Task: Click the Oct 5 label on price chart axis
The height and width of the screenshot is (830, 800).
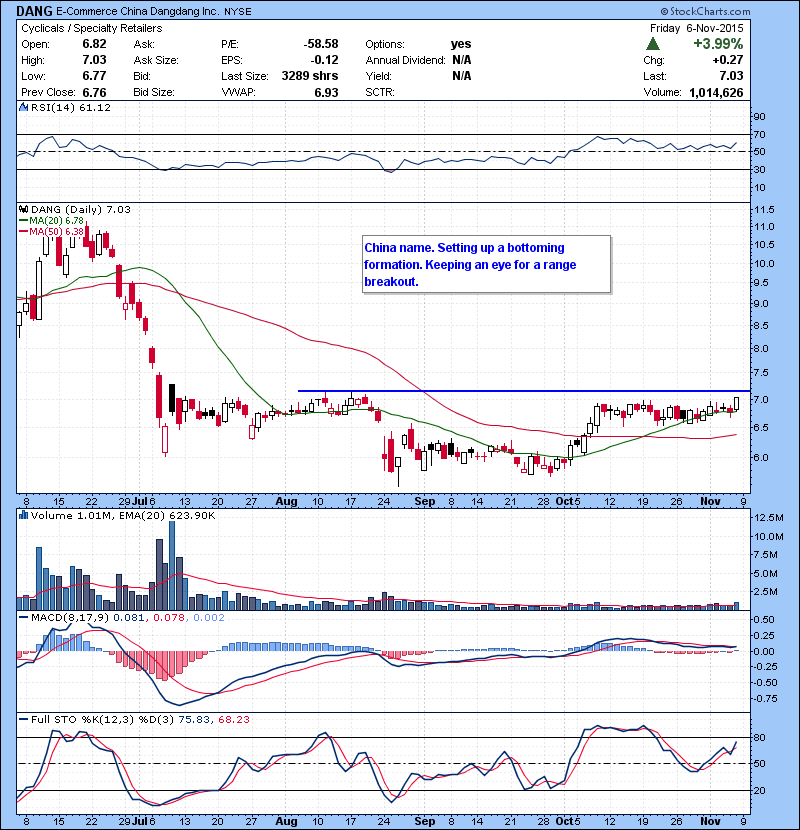Action: click(x=568, y=501)
